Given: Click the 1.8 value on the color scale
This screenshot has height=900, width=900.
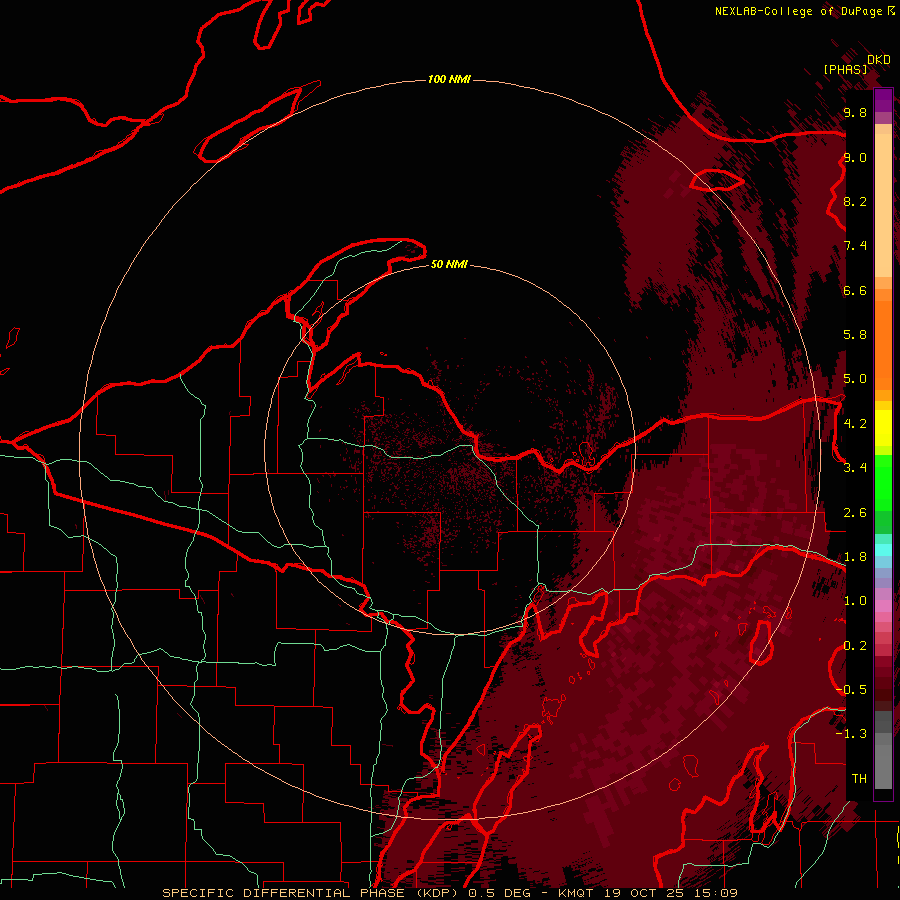Looking at the screenshot, I should click(855, 557).
